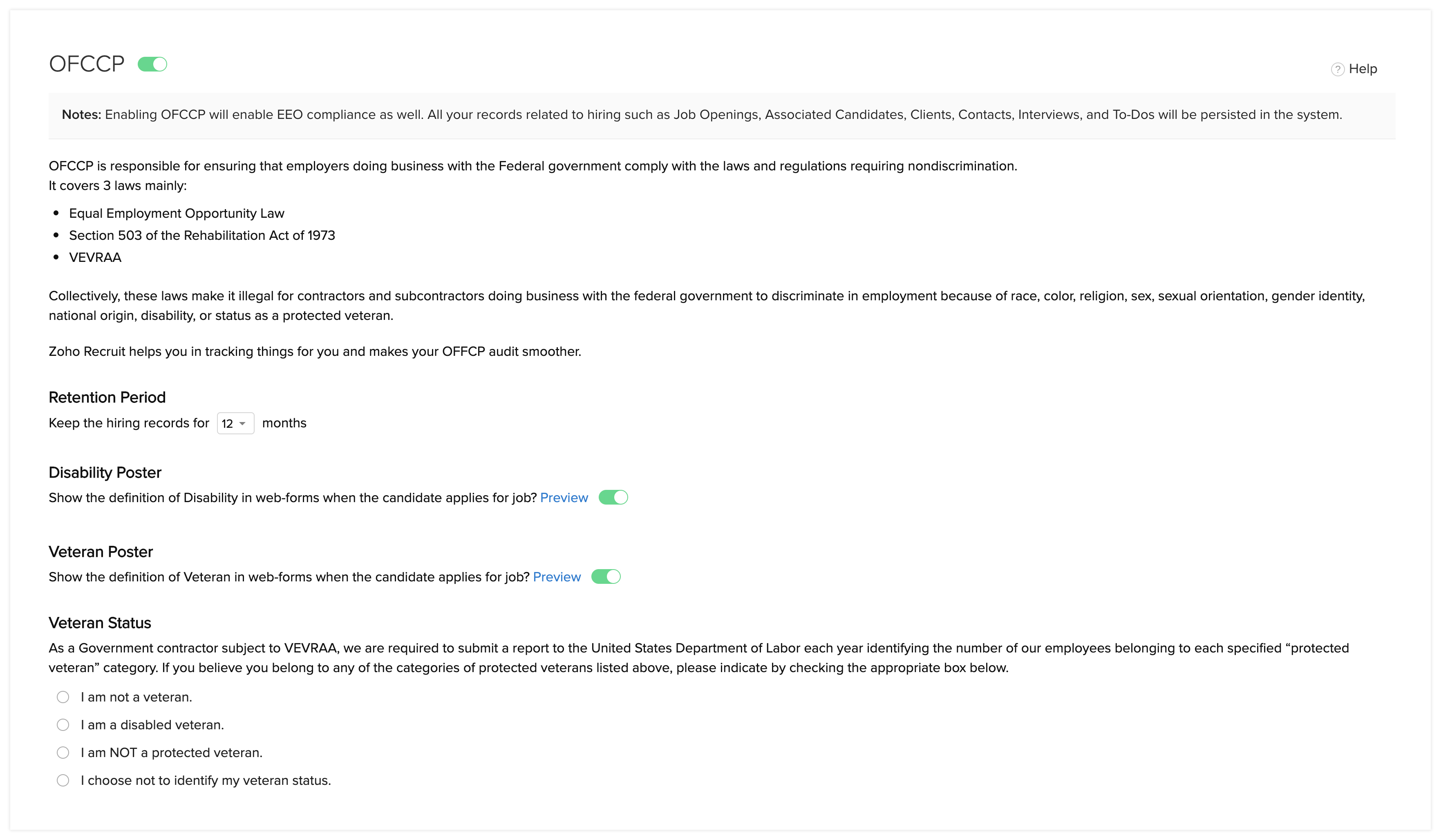
Task: Choose "I am a disabled veteran" option
Action: 63,725
